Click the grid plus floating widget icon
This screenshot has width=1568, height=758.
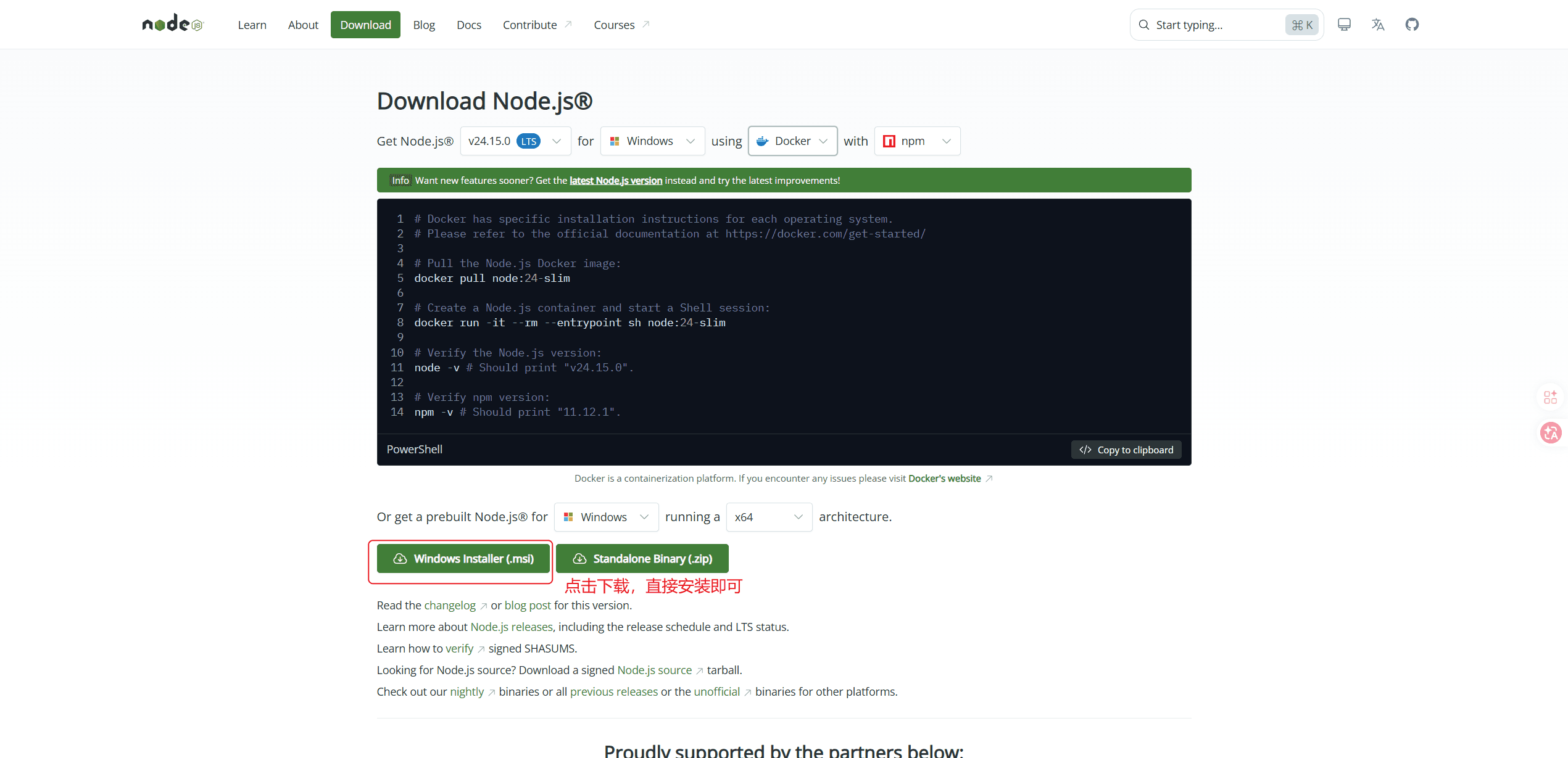pos(1551,397)
